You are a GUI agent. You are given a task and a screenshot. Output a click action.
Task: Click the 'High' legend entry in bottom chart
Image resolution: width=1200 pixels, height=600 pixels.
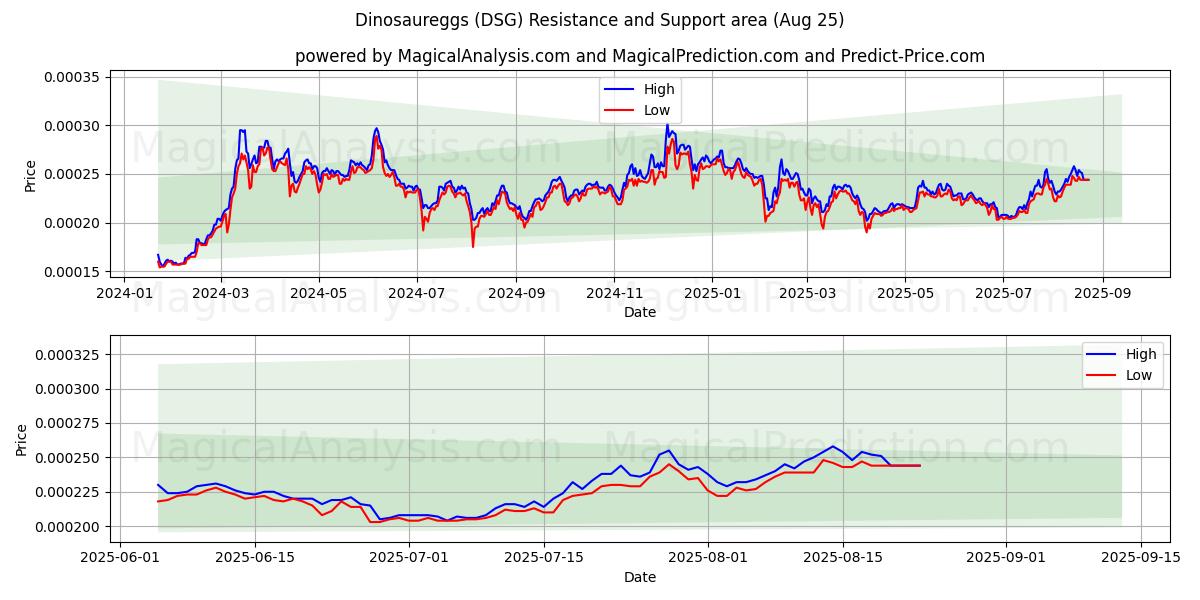pyautogui.click(x=1121, y=354)
